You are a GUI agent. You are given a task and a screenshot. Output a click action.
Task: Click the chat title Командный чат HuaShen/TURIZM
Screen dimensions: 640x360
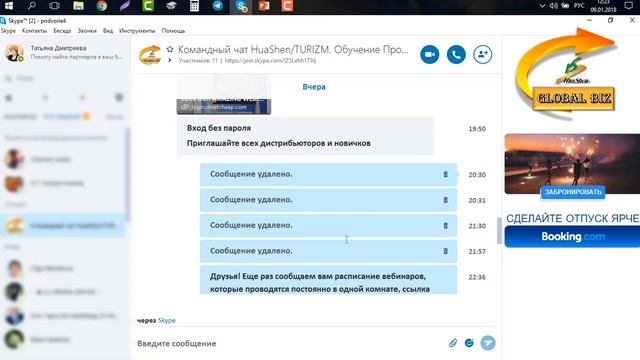click(293, 49)
